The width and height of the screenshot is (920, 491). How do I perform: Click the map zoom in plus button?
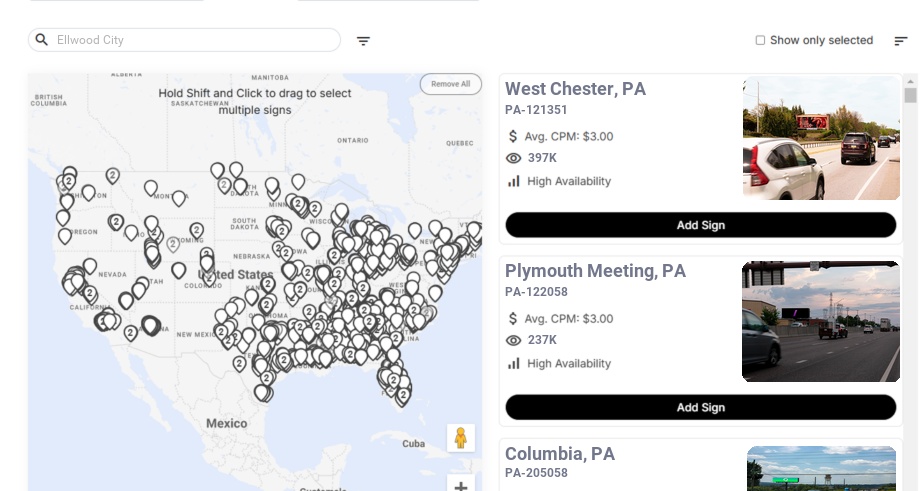[461, 486]
